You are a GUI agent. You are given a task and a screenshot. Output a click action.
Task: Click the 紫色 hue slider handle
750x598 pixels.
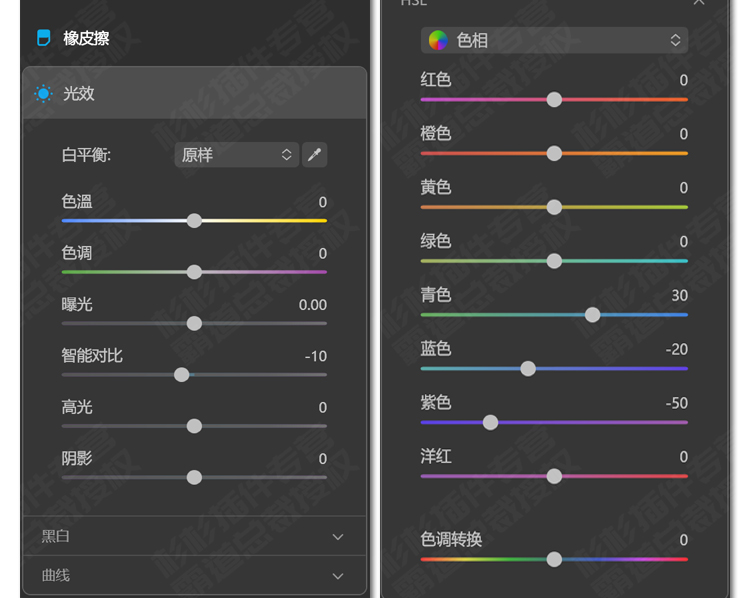[x=490, y=422]
